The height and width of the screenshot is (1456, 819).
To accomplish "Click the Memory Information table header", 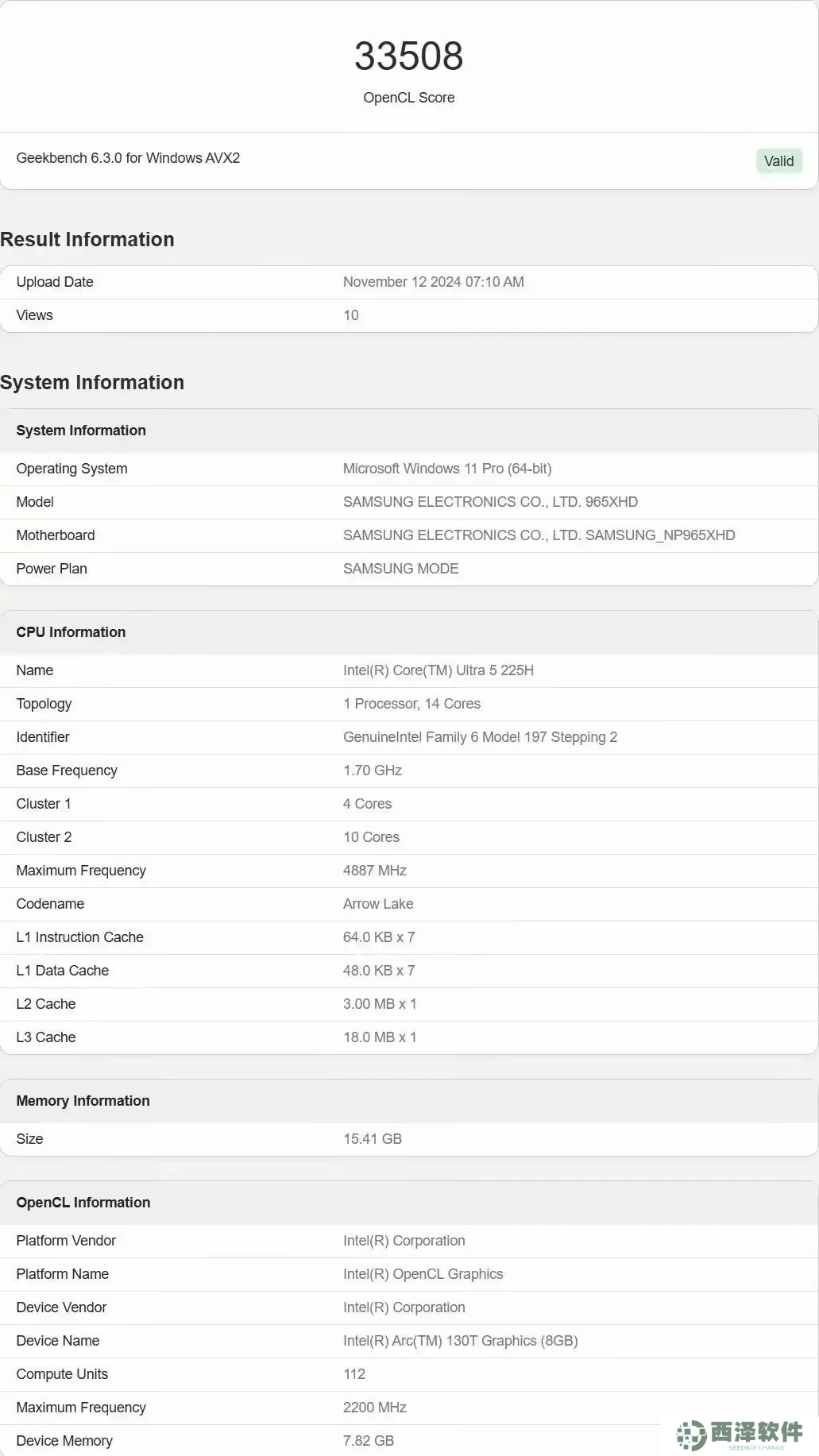I will (83, 1101).
